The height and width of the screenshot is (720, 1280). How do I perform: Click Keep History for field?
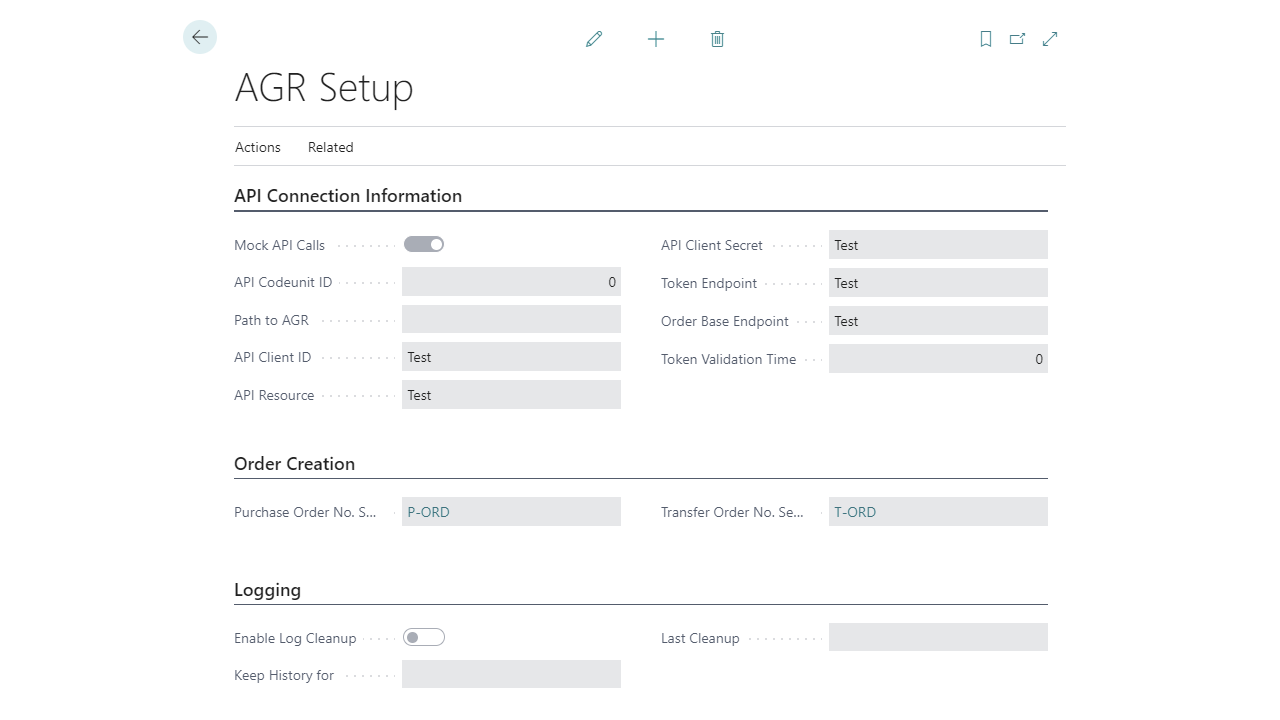511,674
